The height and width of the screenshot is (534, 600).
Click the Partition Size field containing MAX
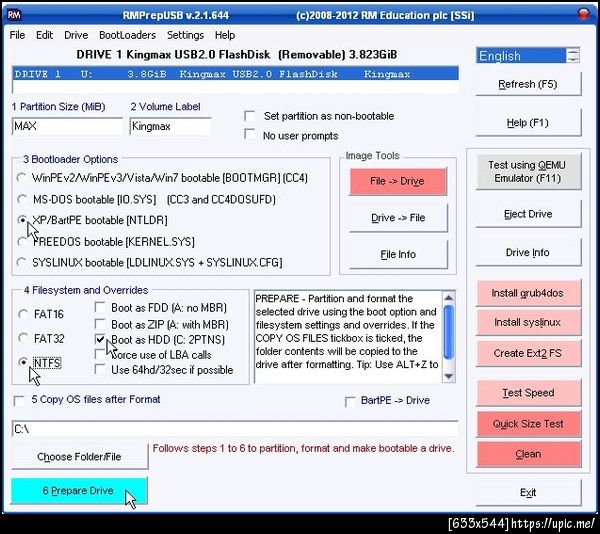point(67,126)
